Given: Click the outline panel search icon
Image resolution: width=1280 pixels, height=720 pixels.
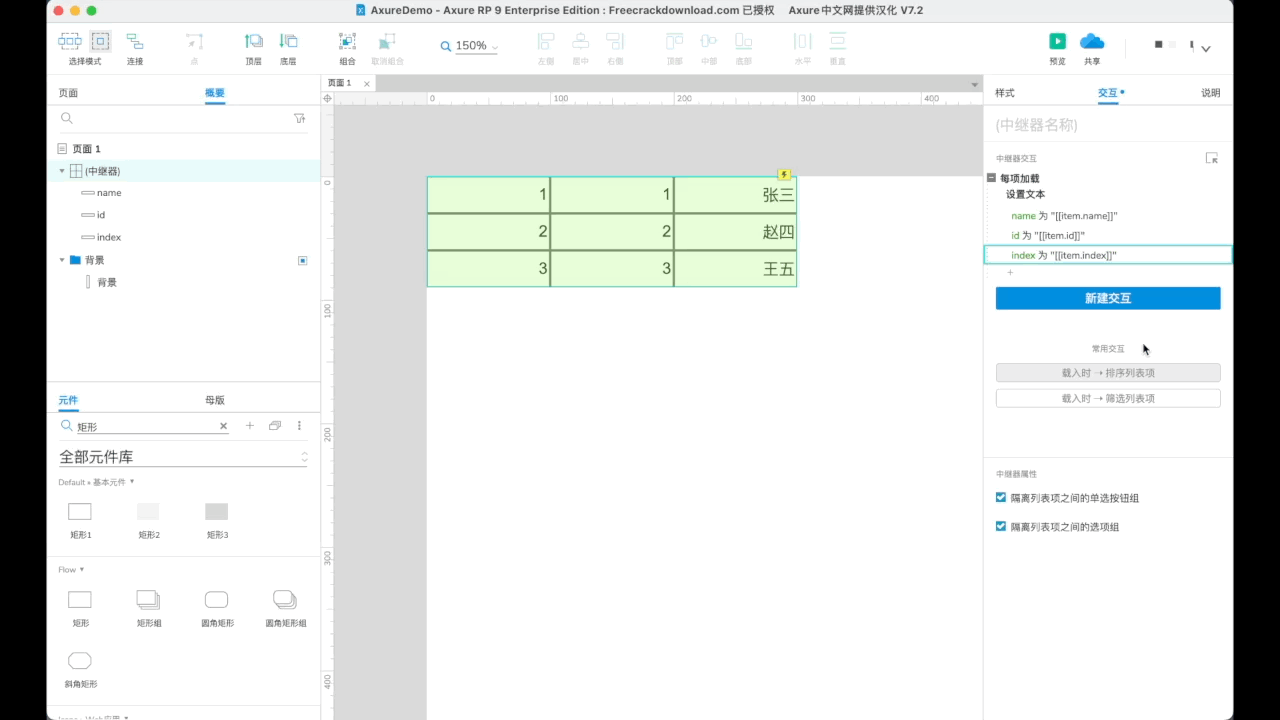Looking at the screenshot, I should point(67,118).
